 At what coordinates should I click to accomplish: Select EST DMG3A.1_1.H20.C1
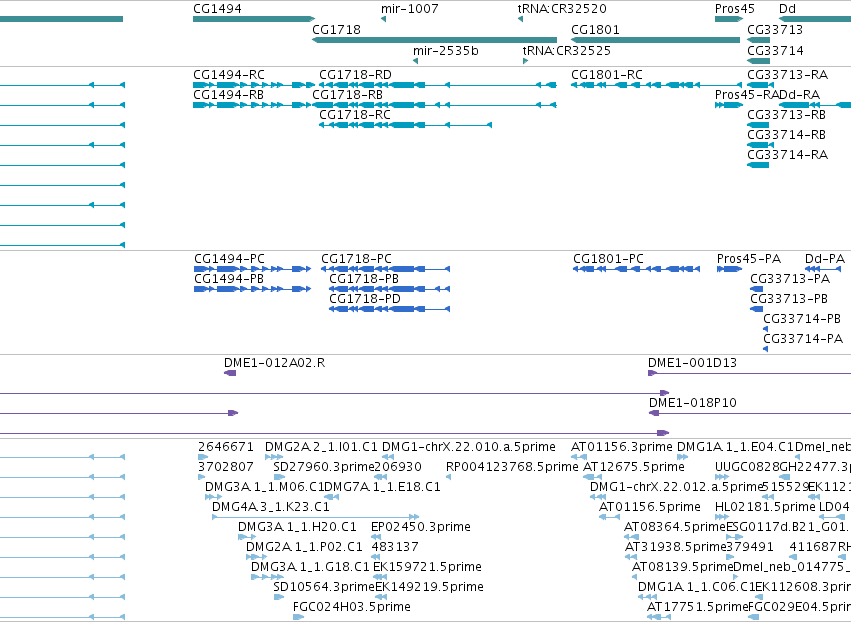[x=247, y=537]
